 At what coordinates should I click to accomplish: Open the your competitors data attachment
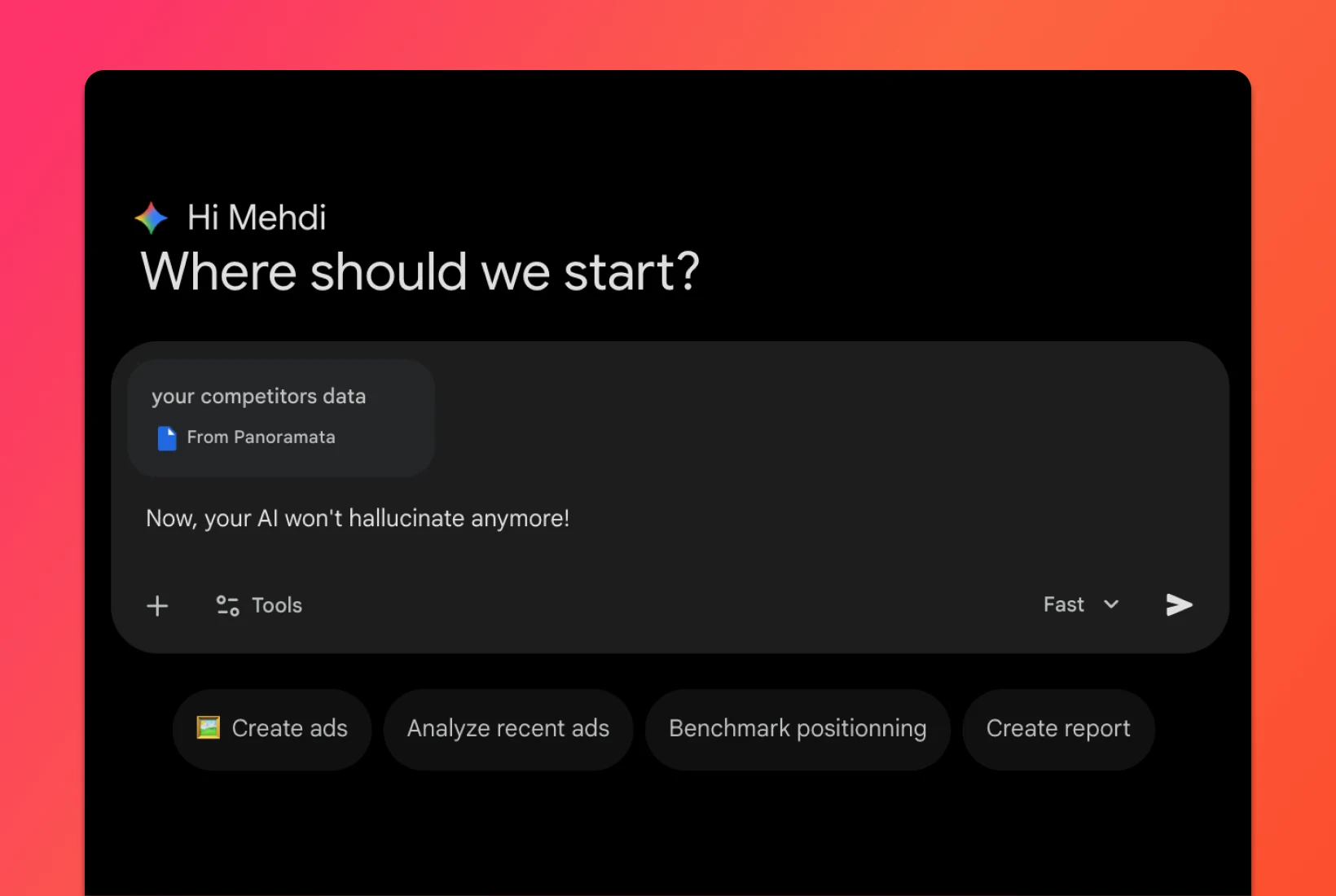[280, 416]
